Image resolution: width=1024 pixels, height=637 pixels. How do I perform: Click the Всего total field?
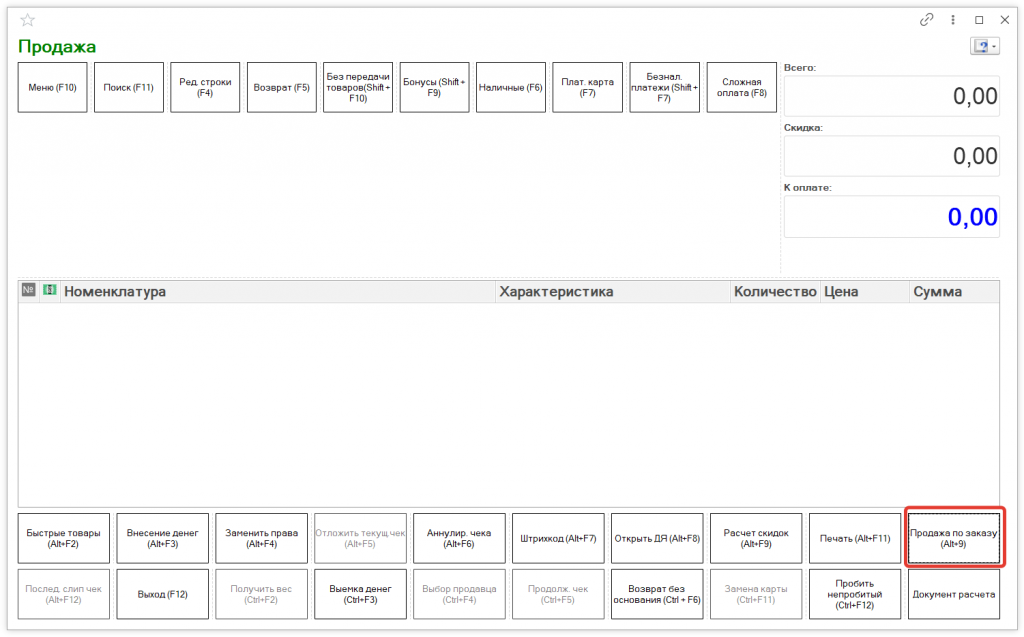(x=891, y=96)
